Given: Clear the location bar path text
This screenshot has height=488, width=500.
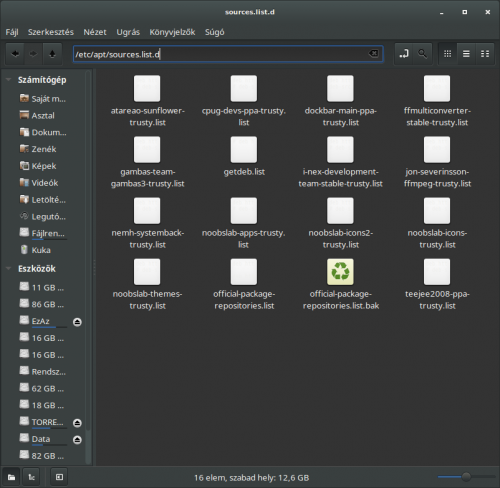Looking at the screenshot, I should 373,54.
